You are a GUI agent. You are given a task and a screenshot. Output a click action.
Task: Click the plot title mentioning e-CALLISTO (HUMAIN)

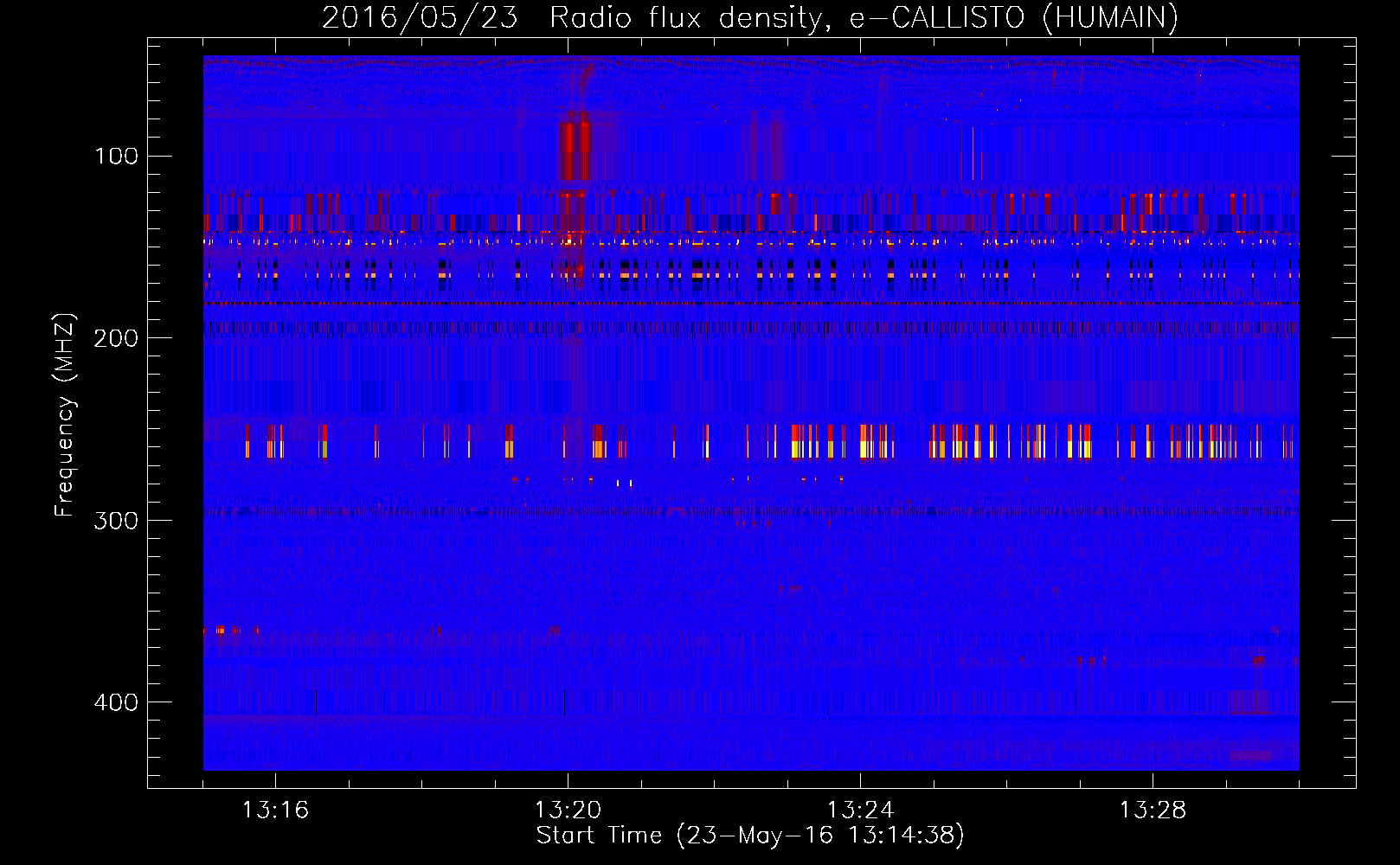point(750,17)
